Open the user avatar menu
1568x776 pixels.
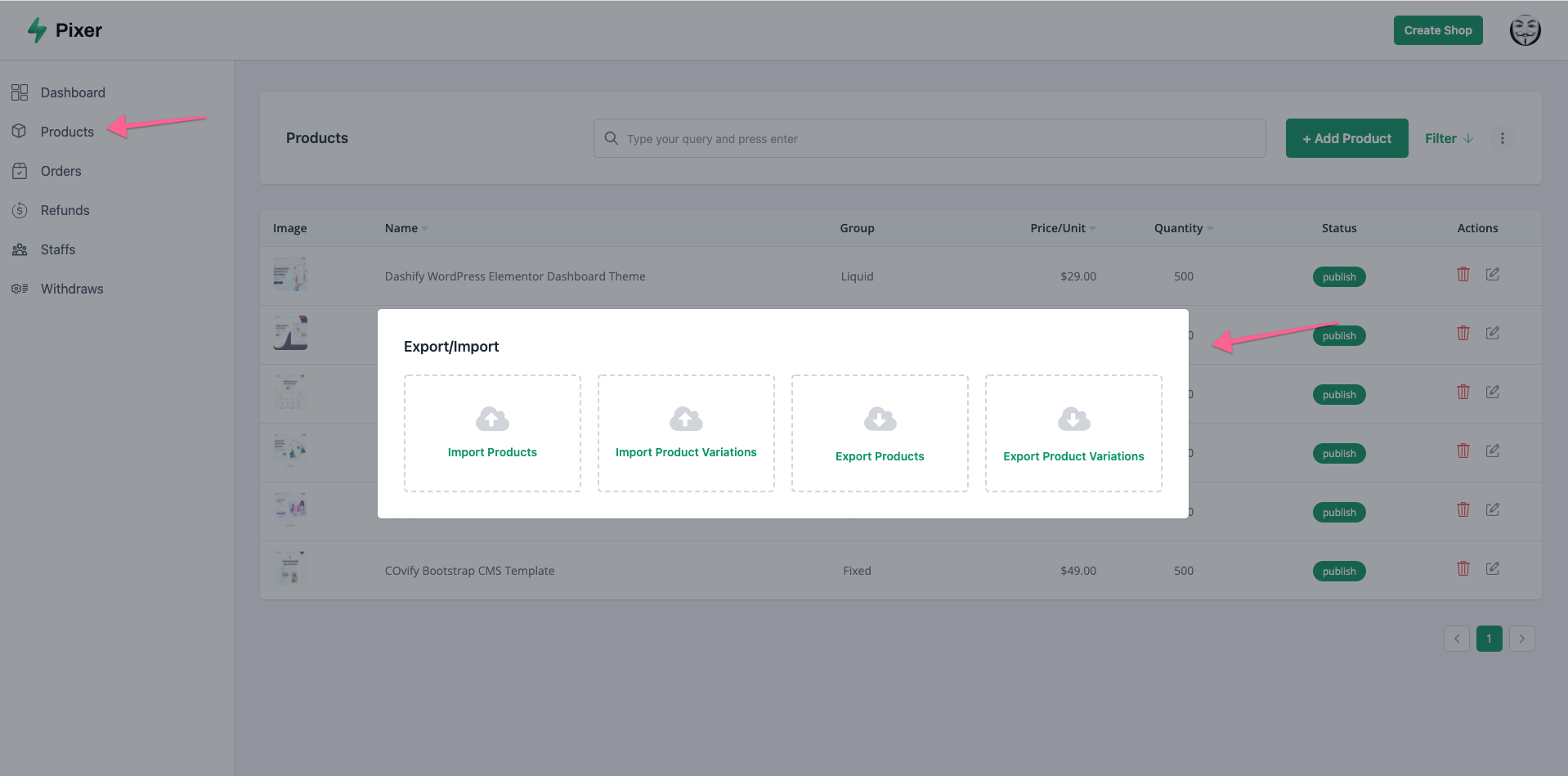[1525, 30]
